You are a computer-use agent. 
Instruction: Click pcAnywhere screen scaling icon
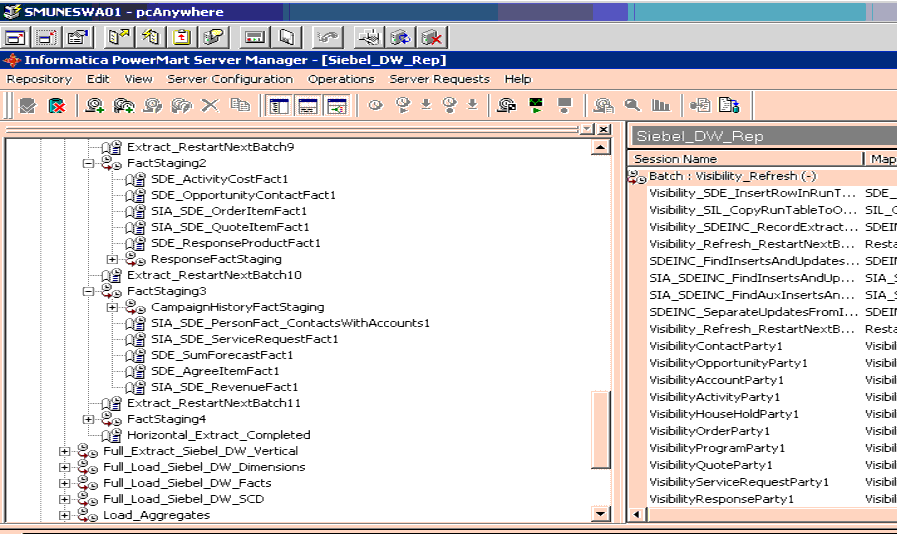pos(46,38)
